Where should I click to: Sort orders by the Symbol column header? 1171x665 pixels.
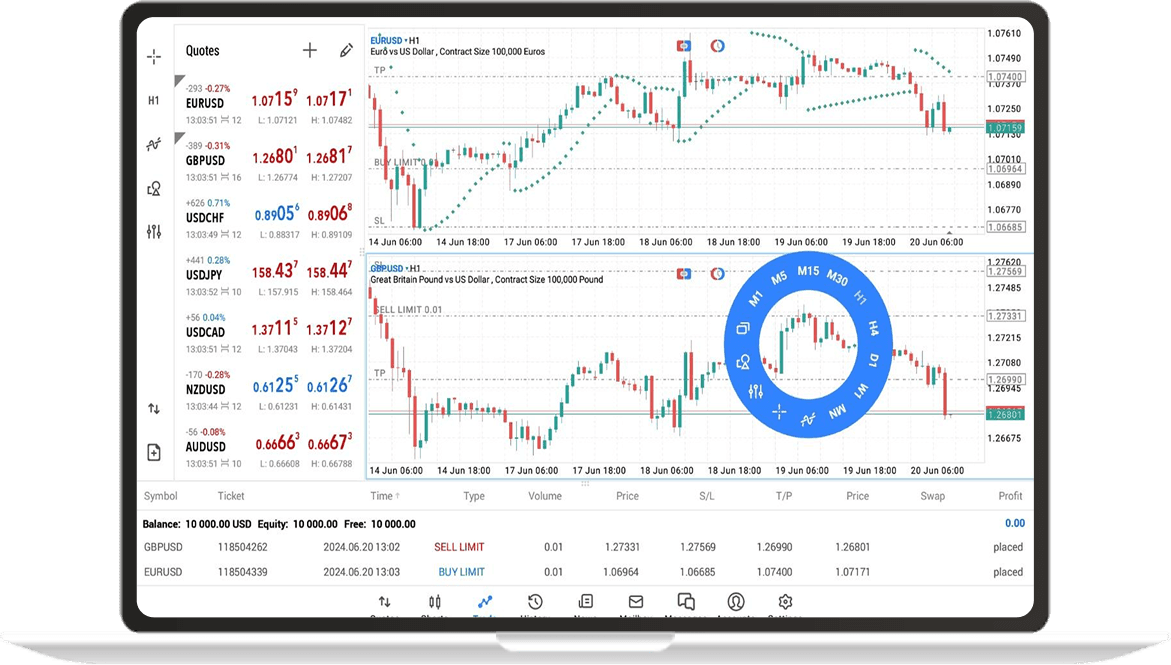pos(161,496)
